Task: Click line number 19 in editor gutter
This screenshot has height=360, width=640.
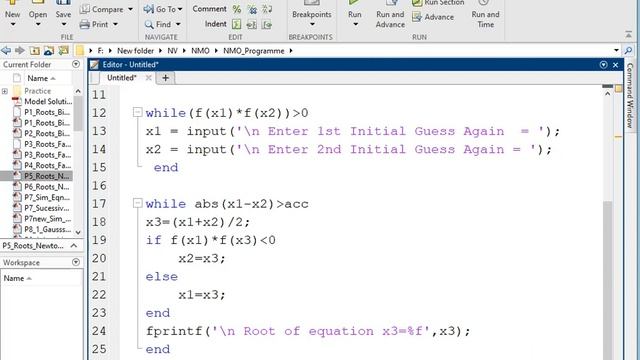Action: 99,240
